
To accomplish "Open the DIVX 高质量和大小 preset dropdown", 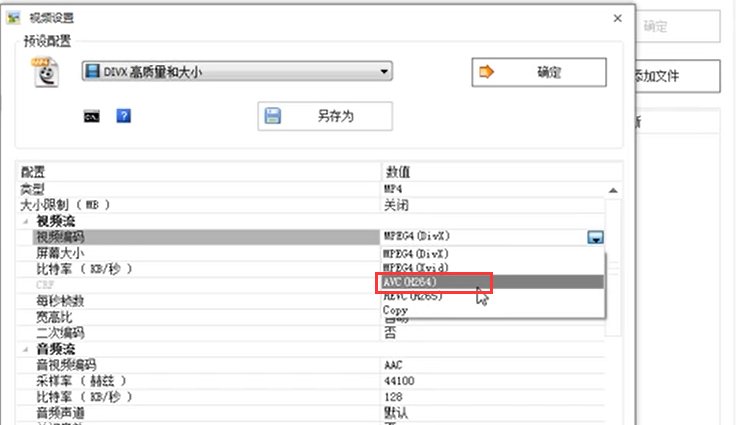I will click(236, 72).
